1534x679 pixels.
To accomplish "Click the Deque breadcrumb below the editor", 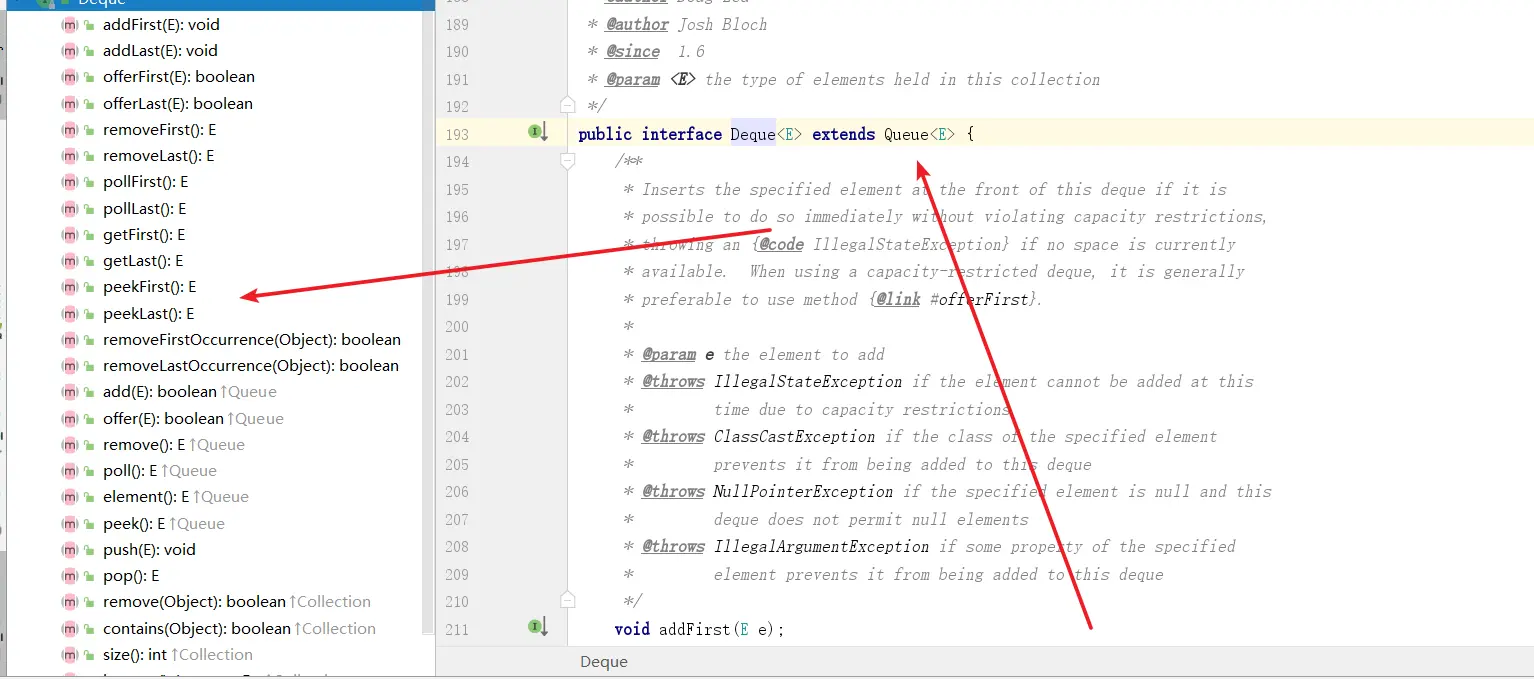I will click(x=604, y=662).
